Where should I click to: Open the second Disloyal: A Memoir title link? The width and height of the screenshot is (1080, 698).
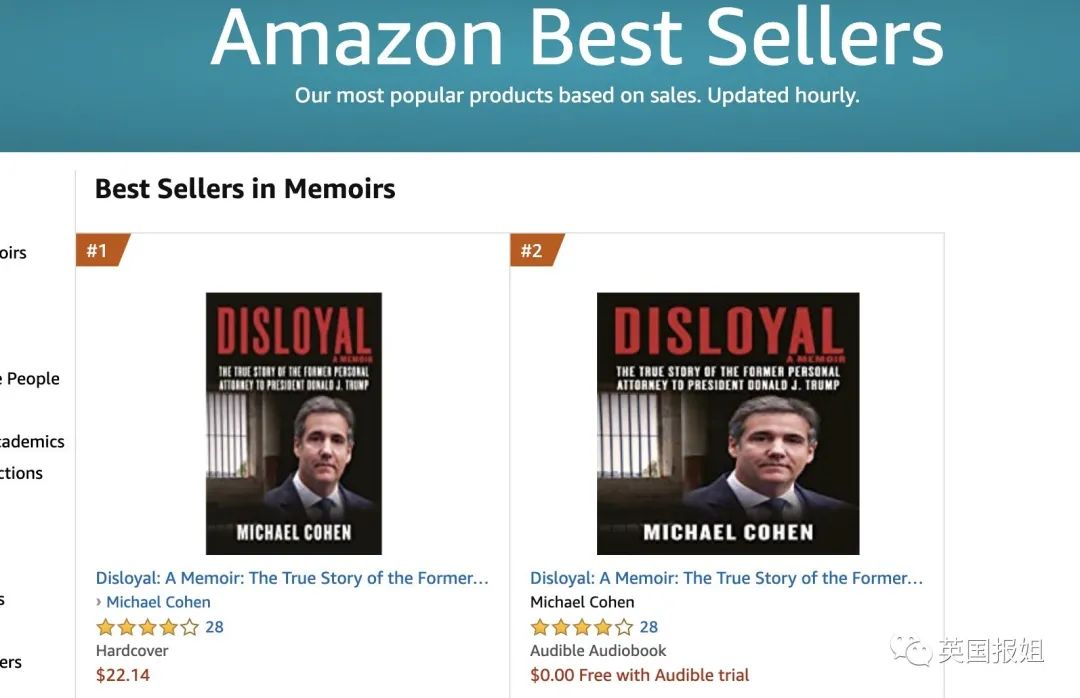(x=727, y=578)
